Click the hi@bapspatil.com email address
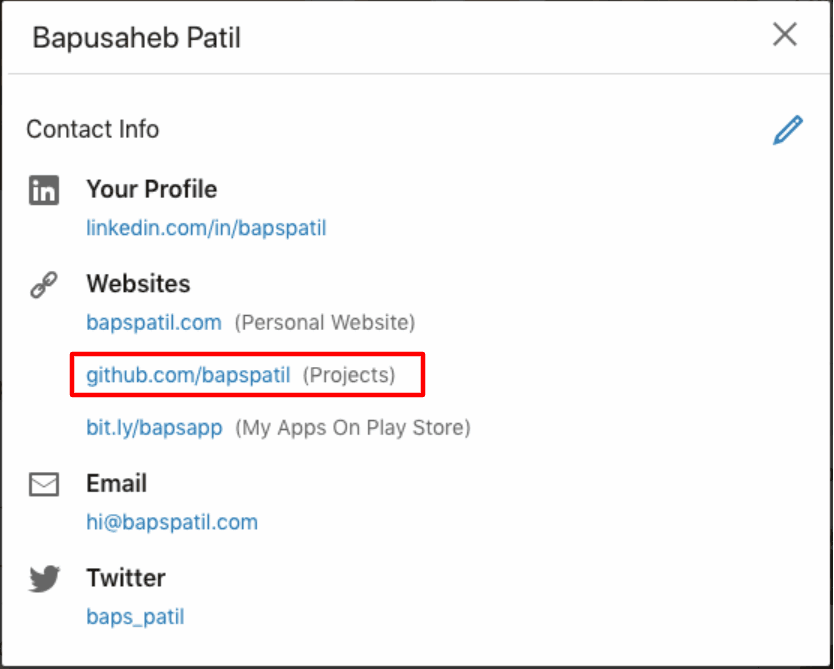Viewport: 834px width, 669px height. pos(172,522)
